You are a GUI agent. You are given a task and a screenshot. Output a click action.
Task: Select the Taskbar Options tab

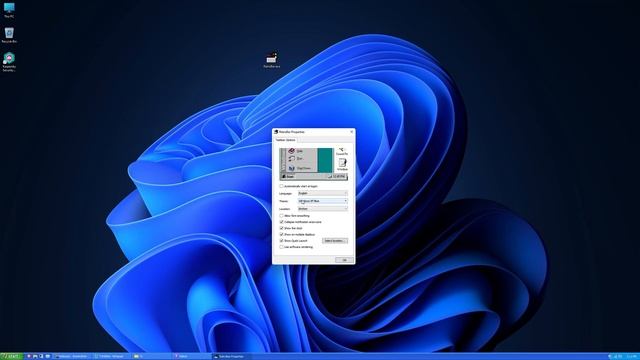pos(285,140)
